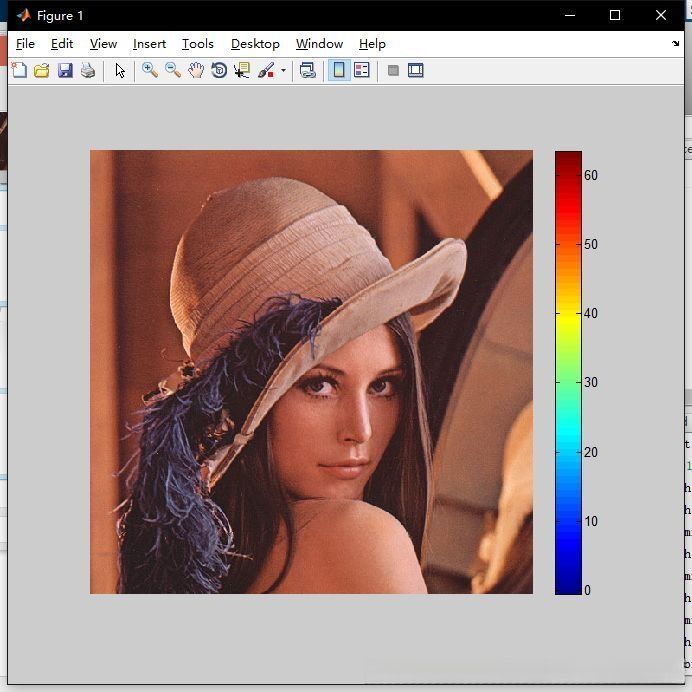Click the jet colorbar beside the image
Viewport: 692px width, 692px height.
pos(568,372)
